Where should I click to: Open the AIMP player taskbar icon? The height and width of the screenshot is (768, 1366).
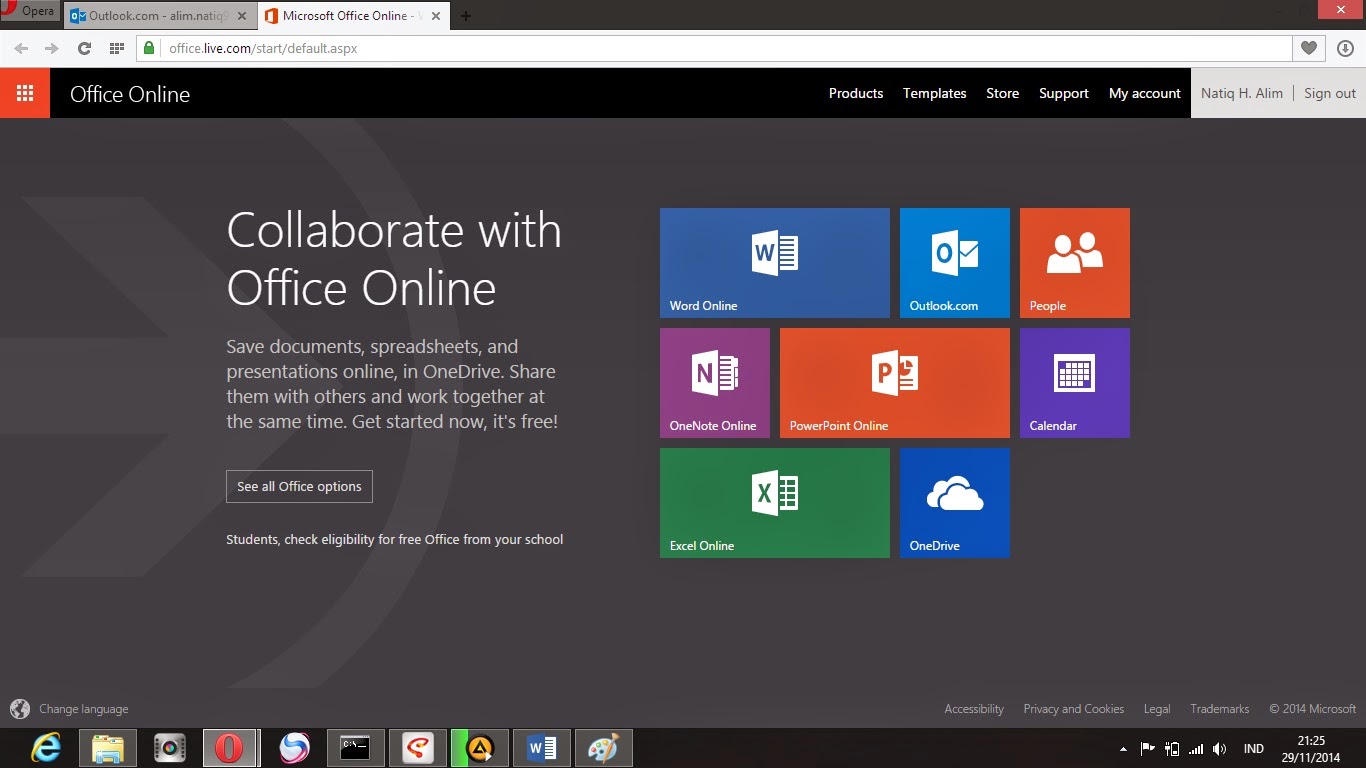480,748
